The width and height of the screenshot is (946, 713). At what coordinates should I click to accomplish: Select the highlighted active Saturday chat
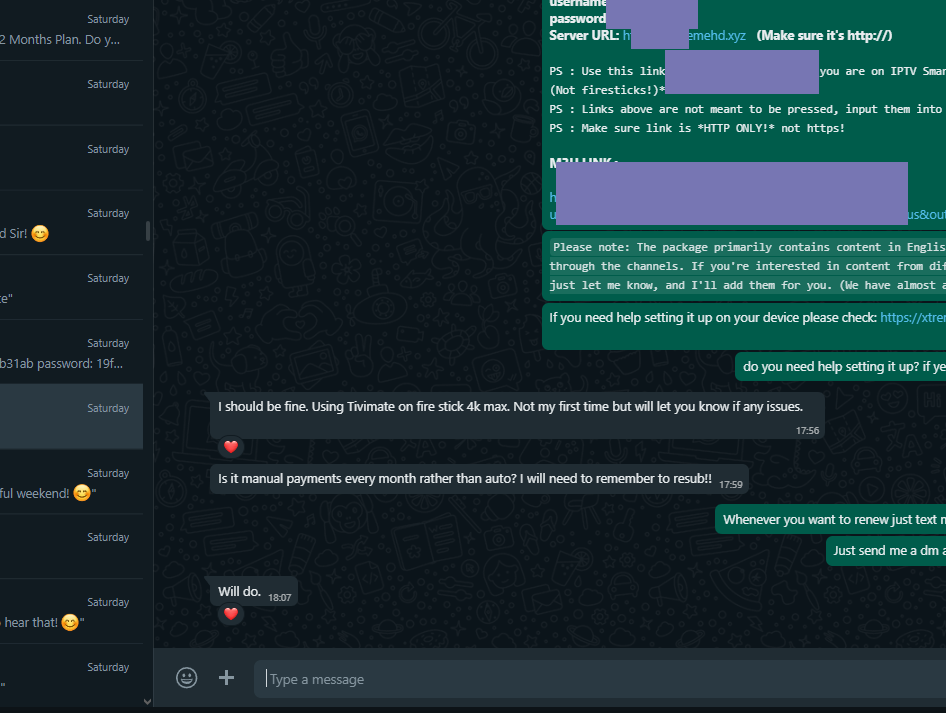coord(71,417)
